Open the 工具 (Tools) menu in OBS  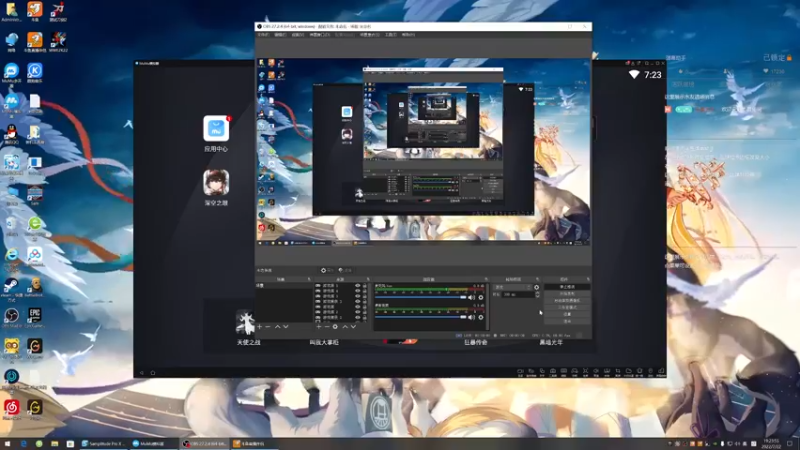click(x=391, y=35)
